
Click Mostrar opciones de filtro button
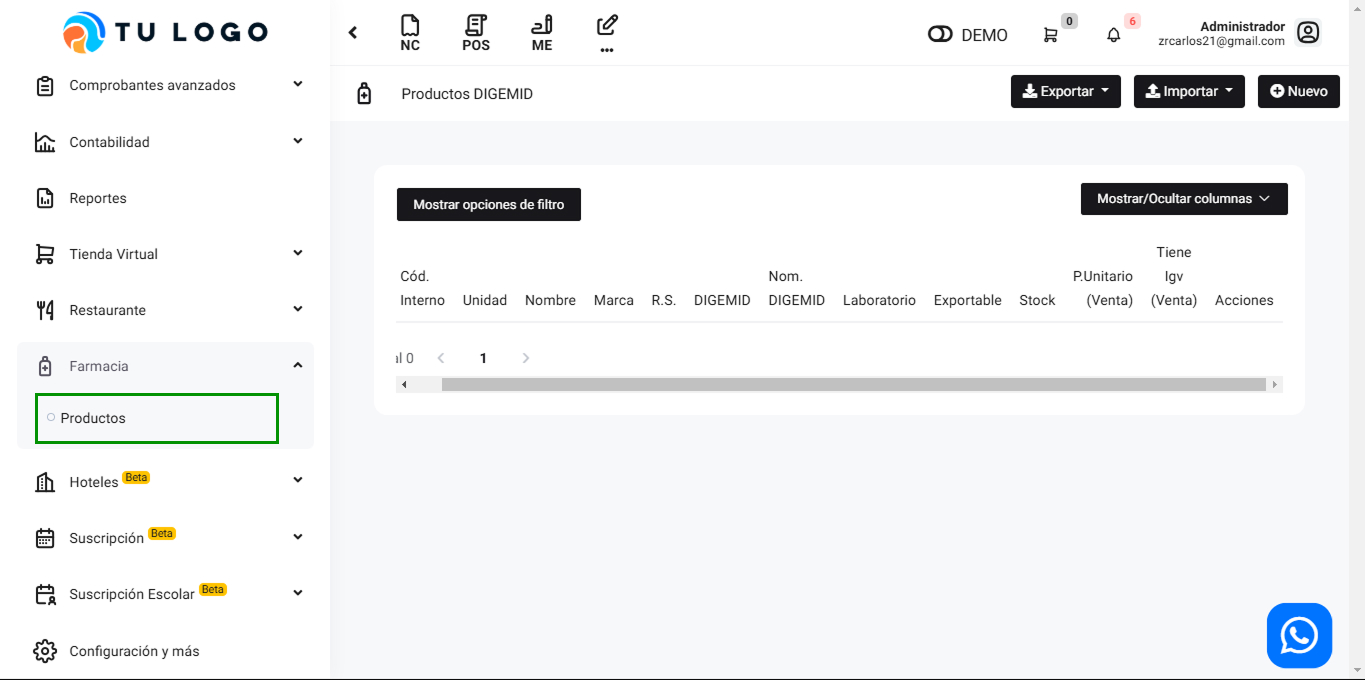click(488, 204)
